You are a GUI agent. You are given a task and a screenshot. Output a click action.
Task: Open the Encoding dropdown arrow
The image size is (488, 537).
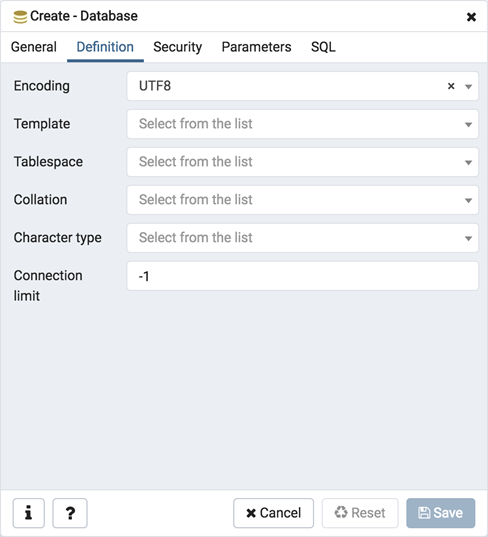(x=468, y=87)
